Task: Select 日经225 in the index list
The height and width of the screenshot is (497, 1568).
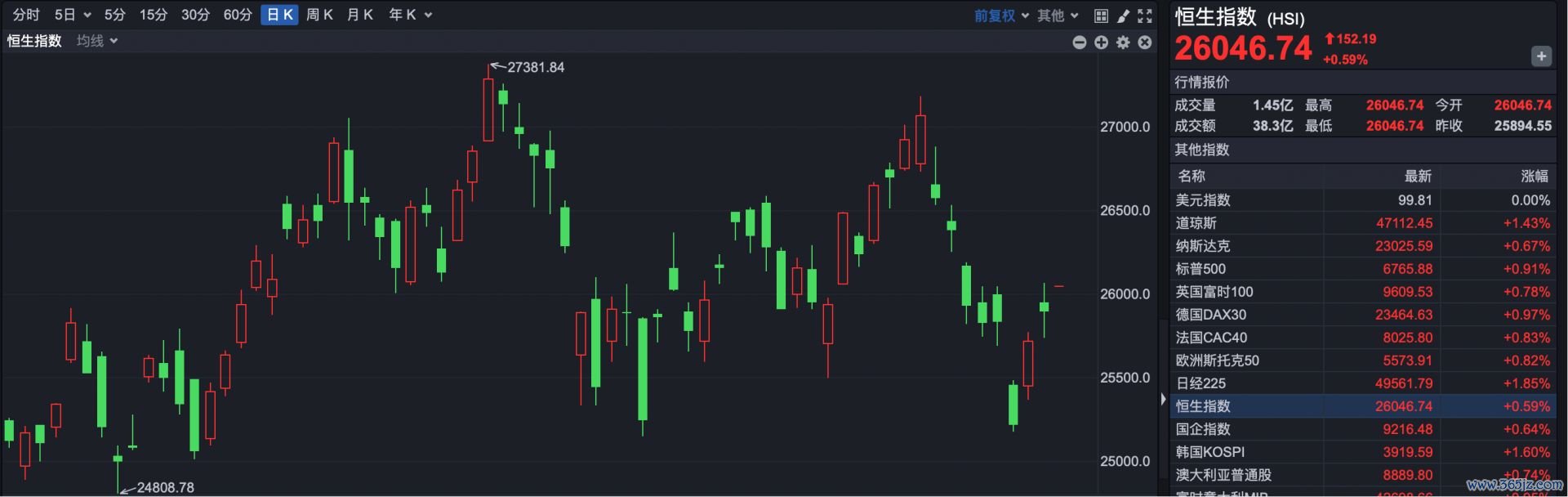Action: (1200, 383)
